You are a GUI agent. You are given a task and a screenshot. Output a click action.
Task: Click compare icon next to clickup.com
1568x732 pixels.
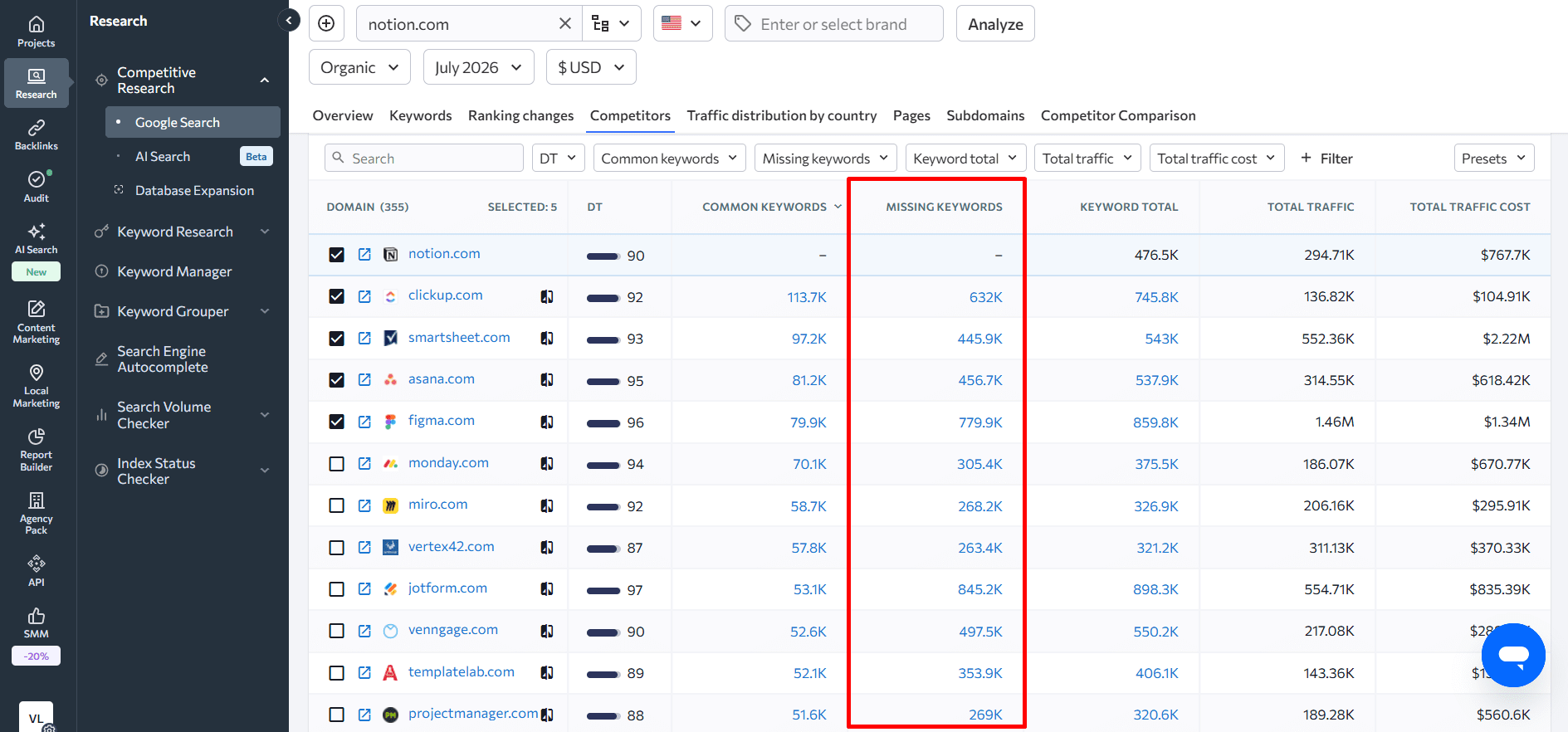click(x=547, y=296)
